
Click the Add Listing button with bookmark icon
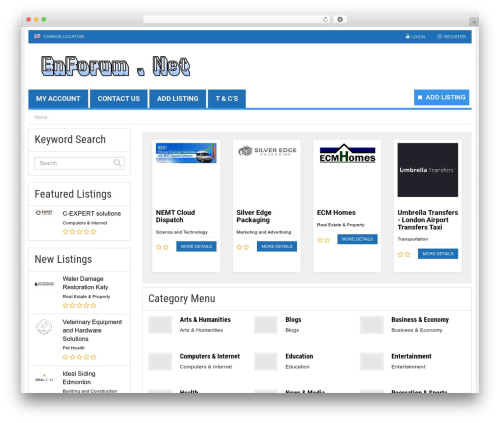pyautogui.click(x=441, y=97)
